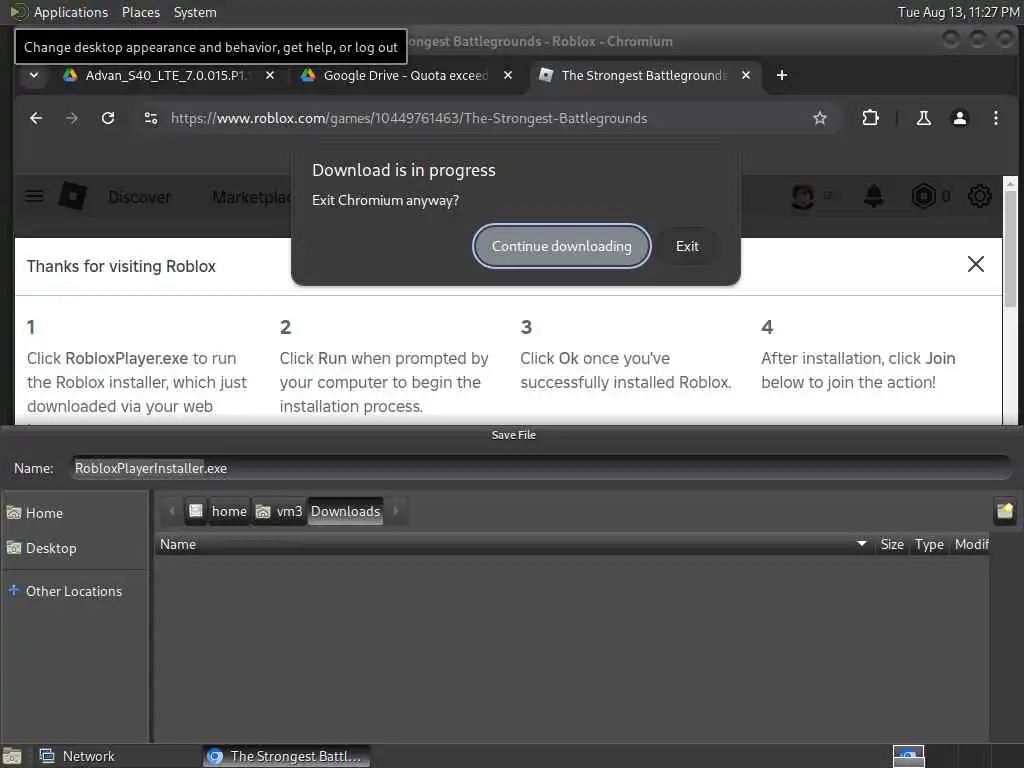This screenshot has width=1024, height=768.
Task: Open the System menu
Action: [x=195, y=12]
